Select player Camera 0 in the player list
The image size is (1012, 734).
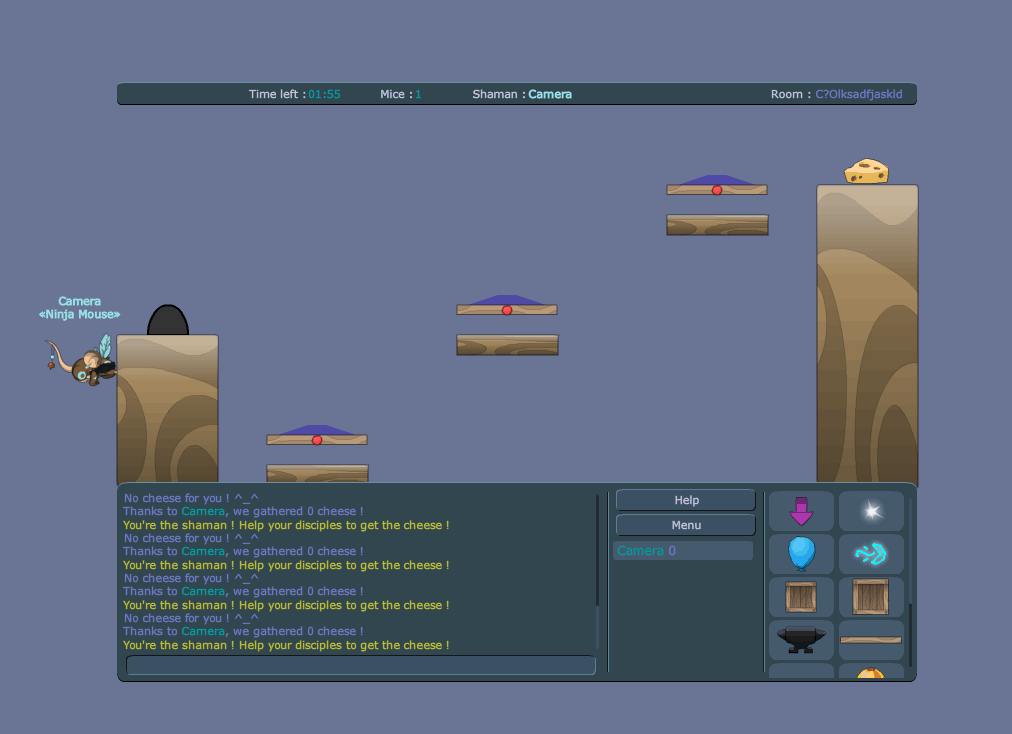click(x=683, y=551)
